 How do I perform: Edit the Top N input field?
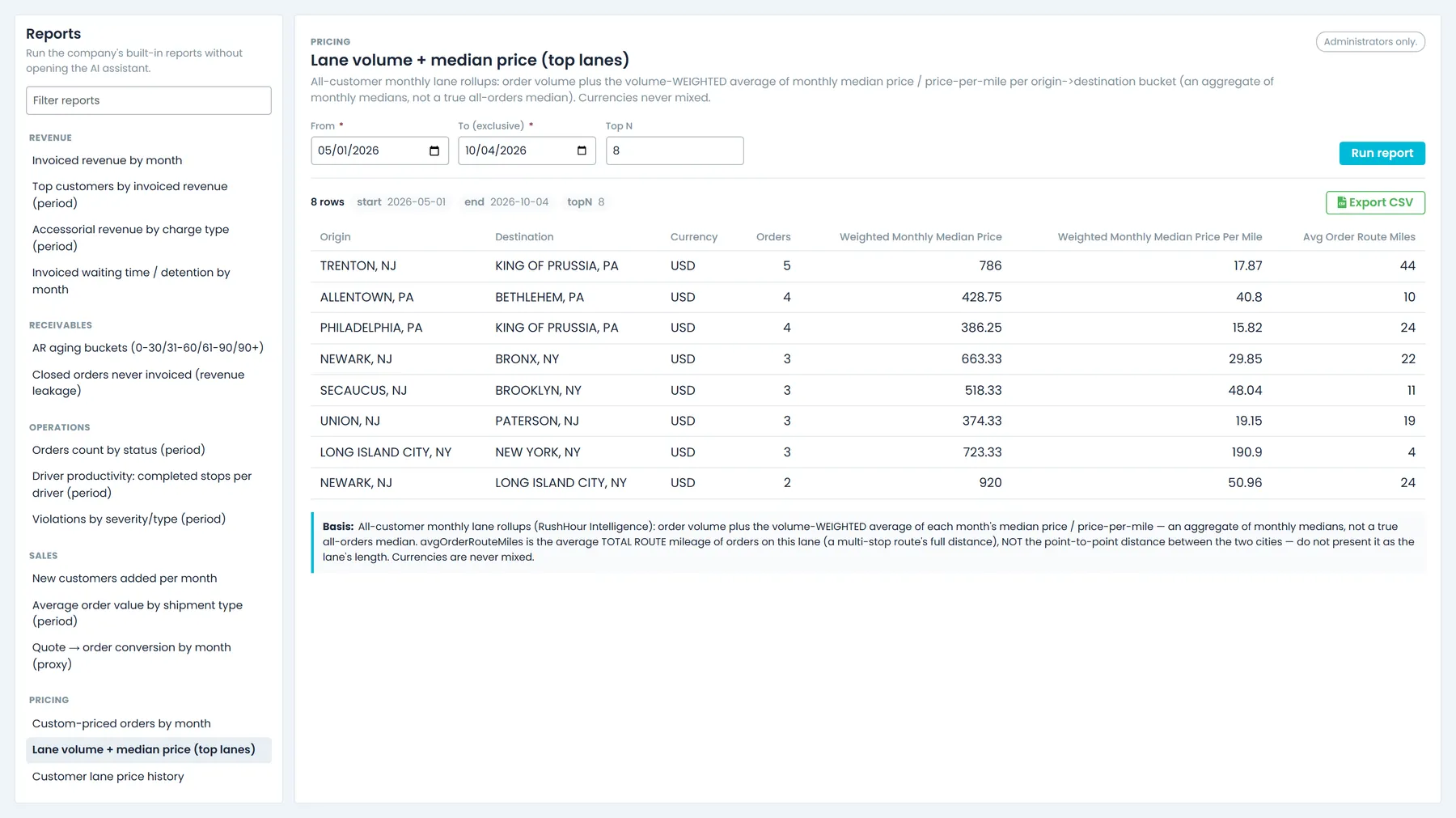pyautogui.click(x=675, y=150)
